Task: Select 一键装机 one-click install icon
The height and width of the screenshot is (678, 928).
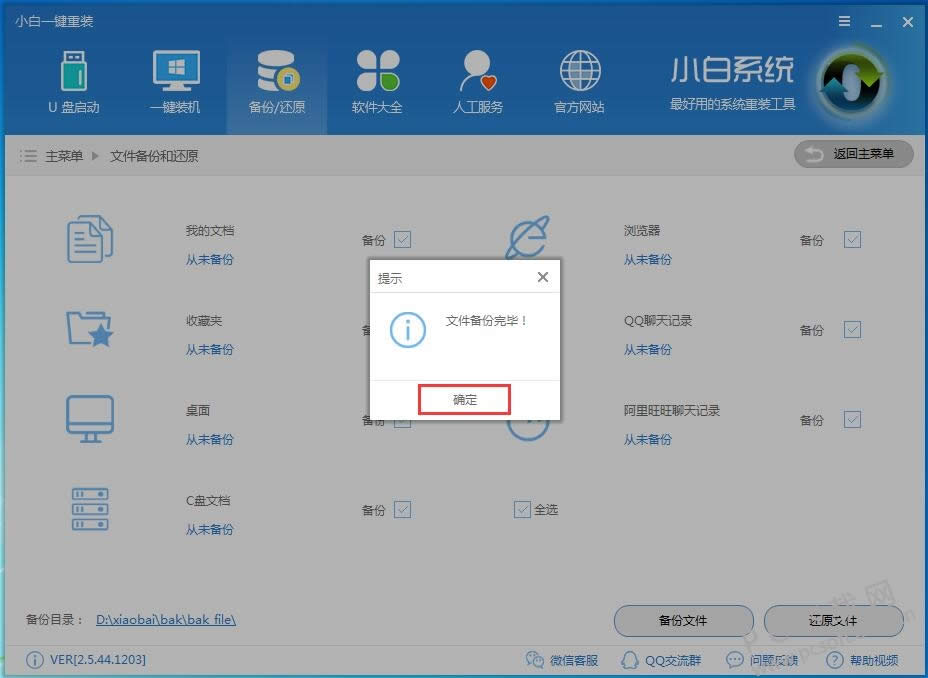Action: point(176,82)
